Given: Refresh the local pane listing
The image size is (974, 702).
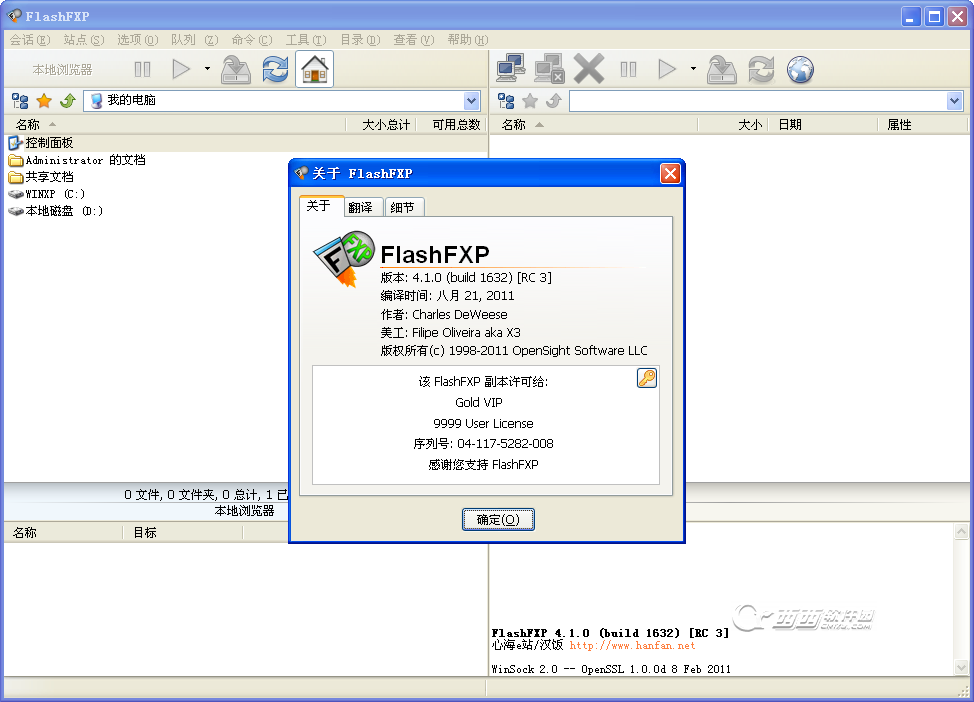Looking at the screenshot, I should point(275,69).
